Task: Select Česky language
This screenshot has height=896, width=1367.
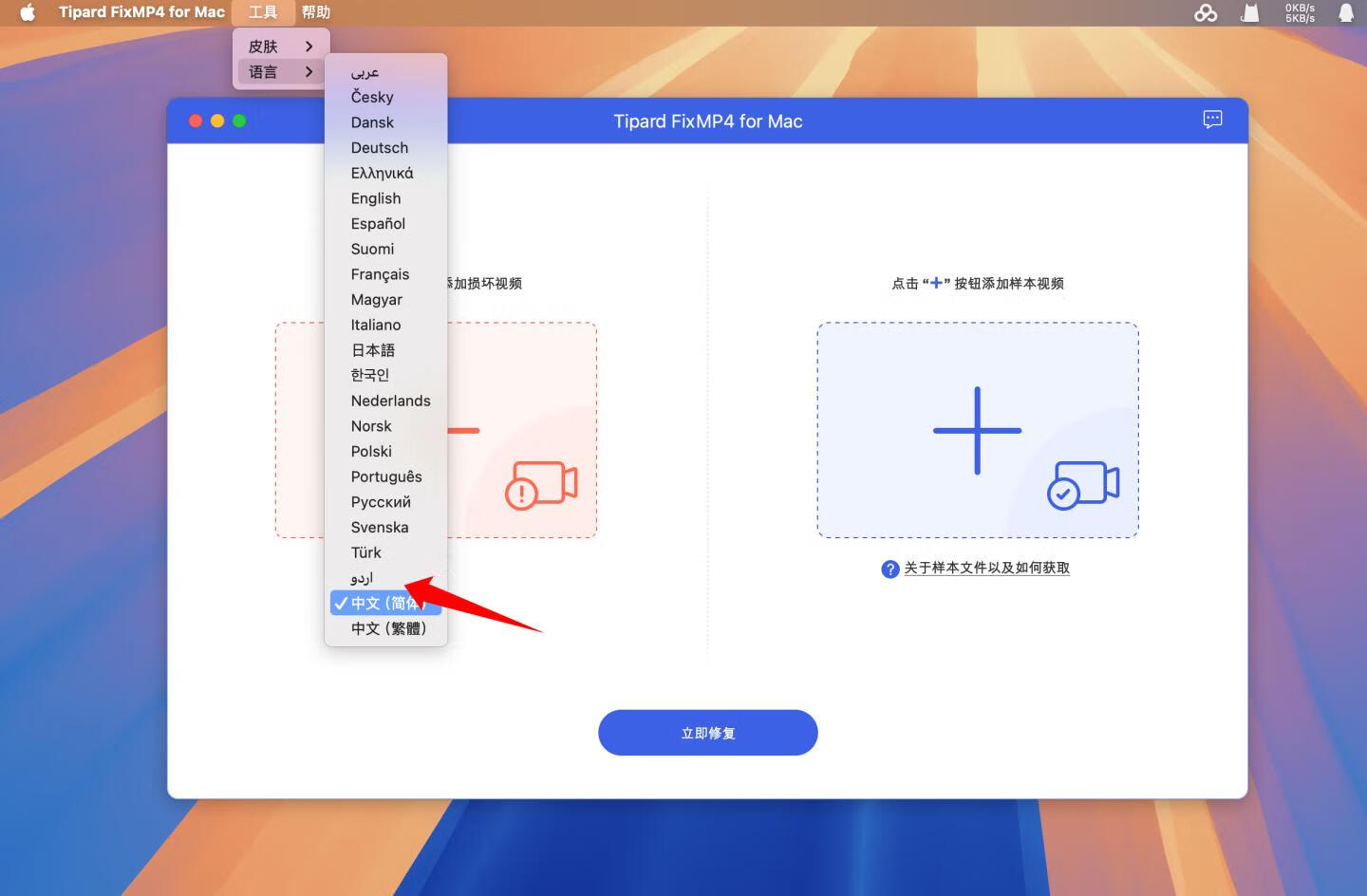Action: click(x=385, y=97)
